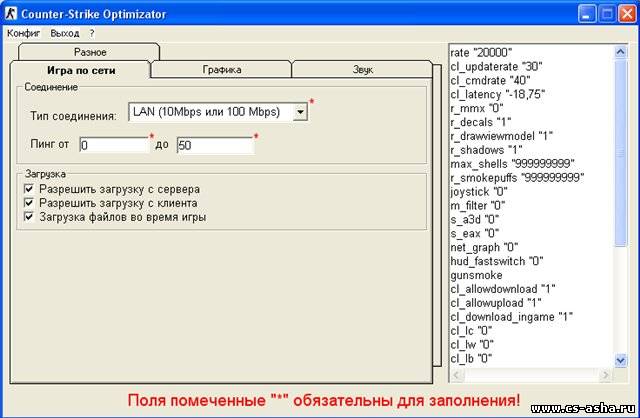Switch to the Графика tab
Image resolution: width=640 pixels, height=418 pixels.
(x=220, y=70)
